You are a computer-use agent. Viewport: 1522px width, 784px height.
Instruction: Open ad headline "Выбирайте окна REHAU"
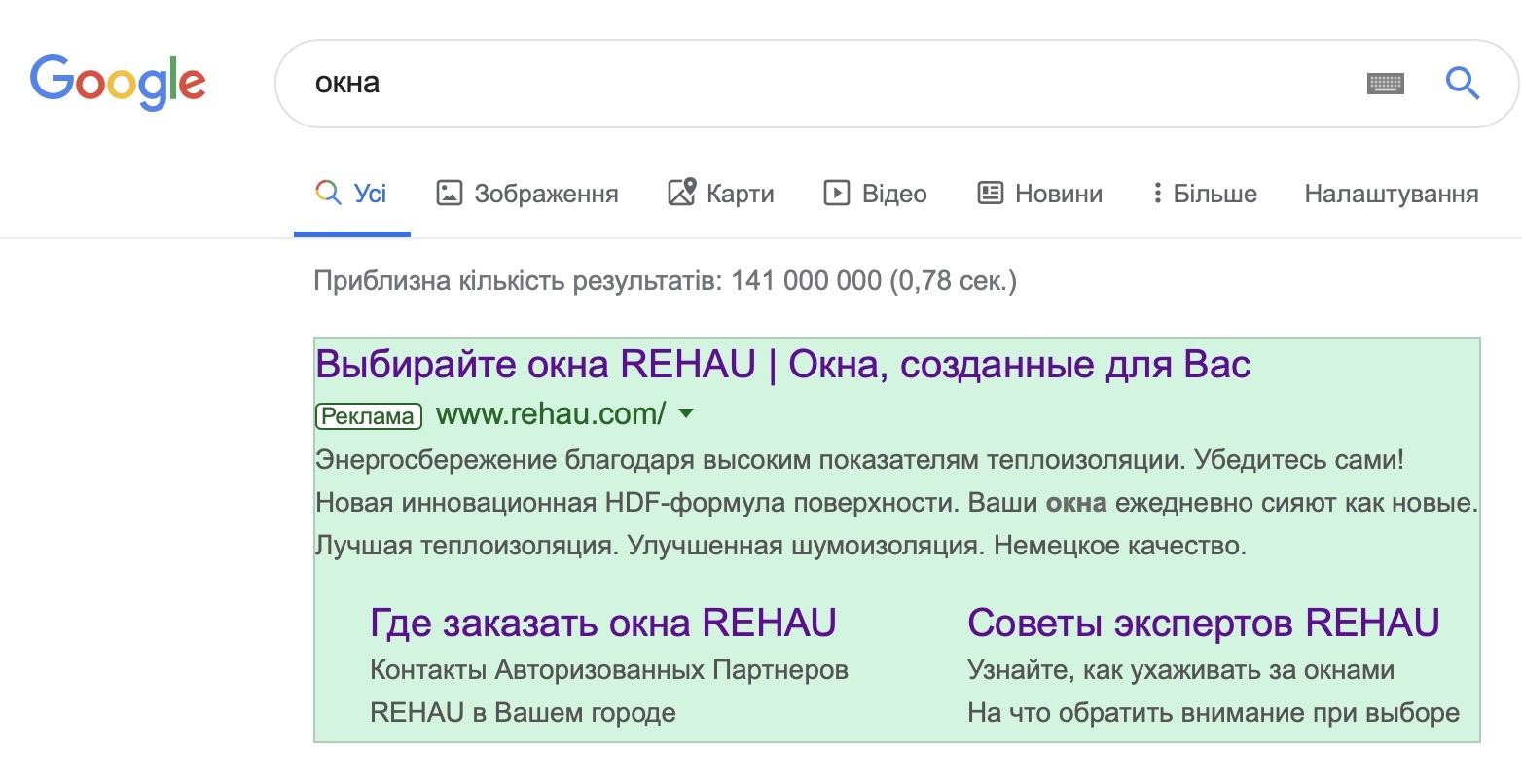[x=783, y=365]
